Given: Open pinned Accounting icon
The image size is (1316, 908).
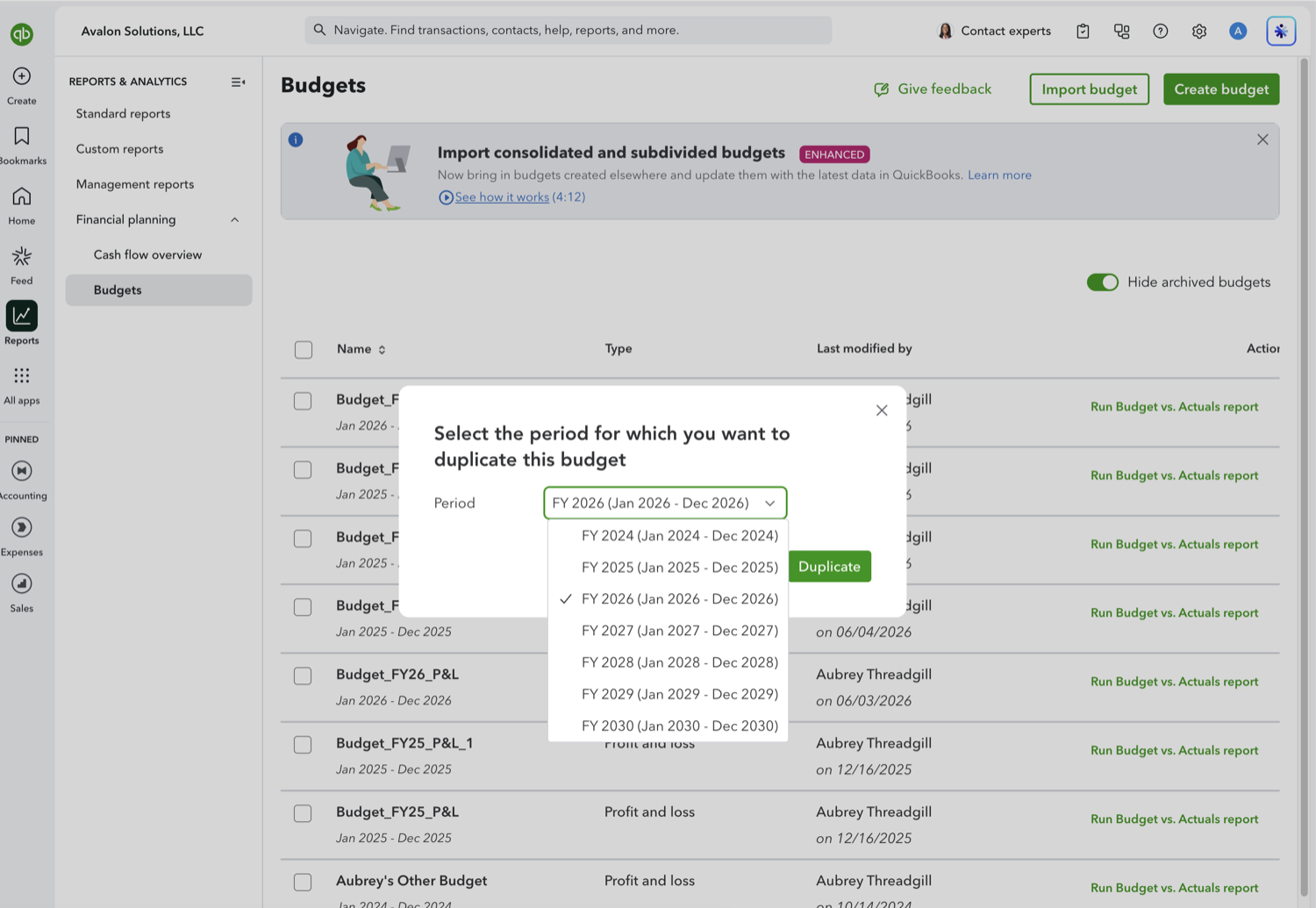Looking at the screenshot, I should pos(22,471).
